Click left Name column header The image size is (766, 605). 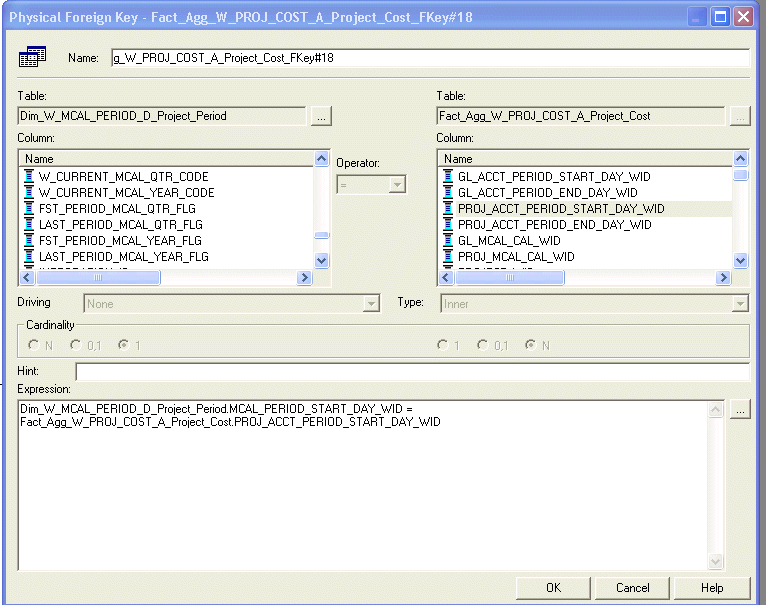167,159
